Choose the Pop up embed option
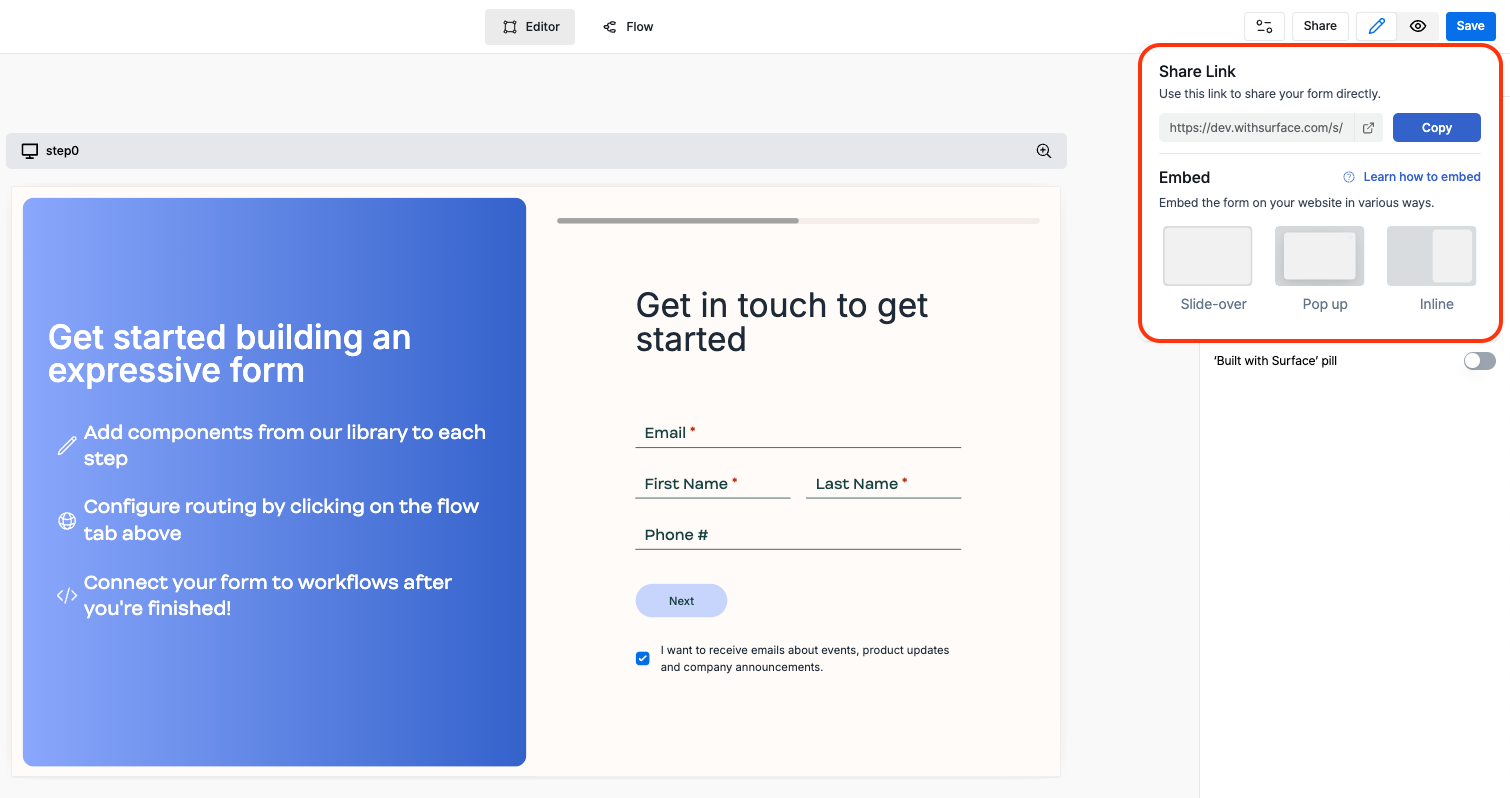The width and height of the screenshot is (1510, 798). (1319, 256)
